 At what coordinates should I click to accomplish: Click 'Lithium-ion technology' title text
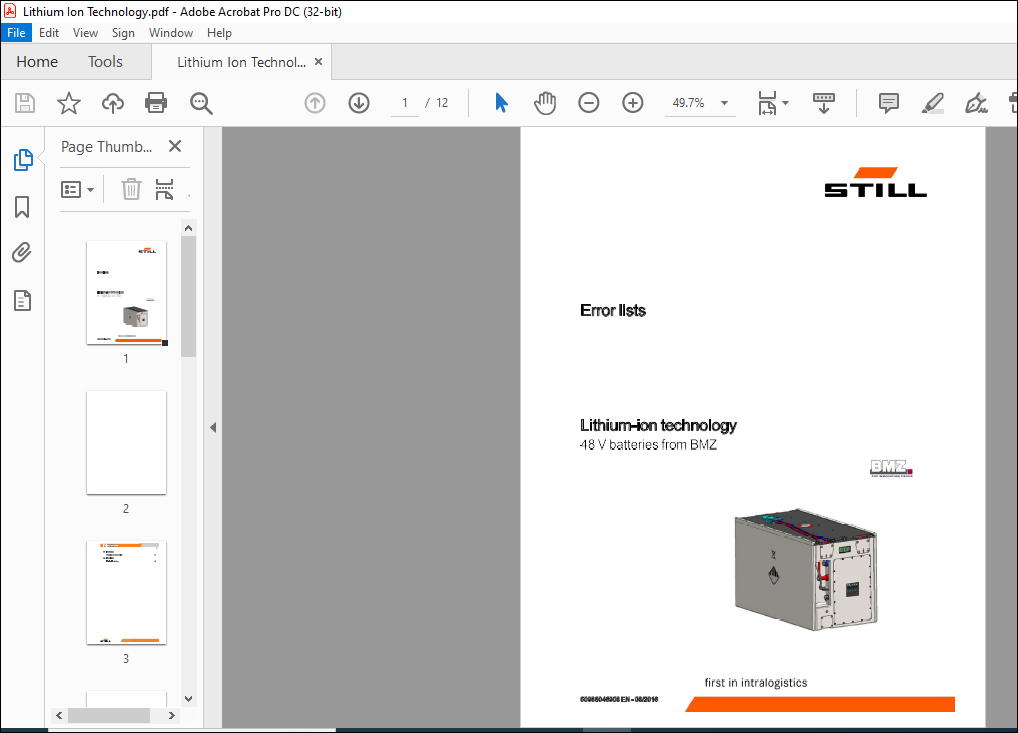point(658,425)
